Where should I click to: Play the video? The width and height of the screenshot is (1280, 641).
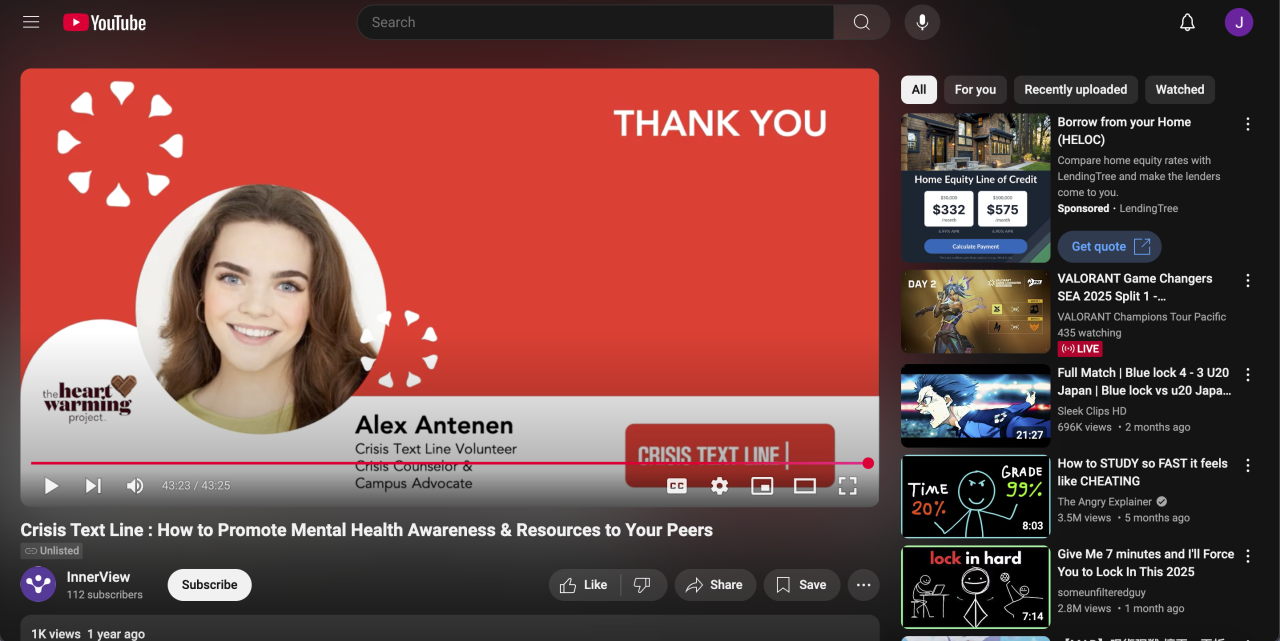51,486
